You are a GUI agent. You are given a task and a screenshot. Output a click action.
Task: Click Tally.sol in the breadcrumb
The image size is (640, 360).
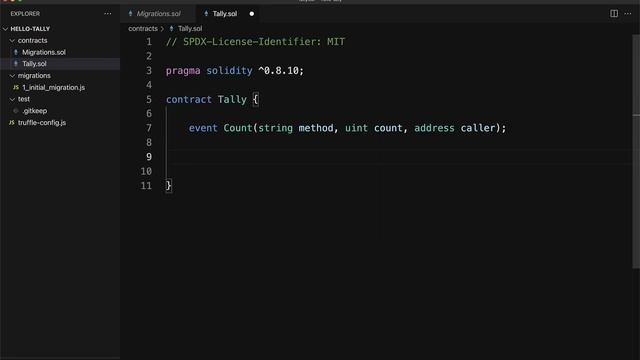pos(190,29)
